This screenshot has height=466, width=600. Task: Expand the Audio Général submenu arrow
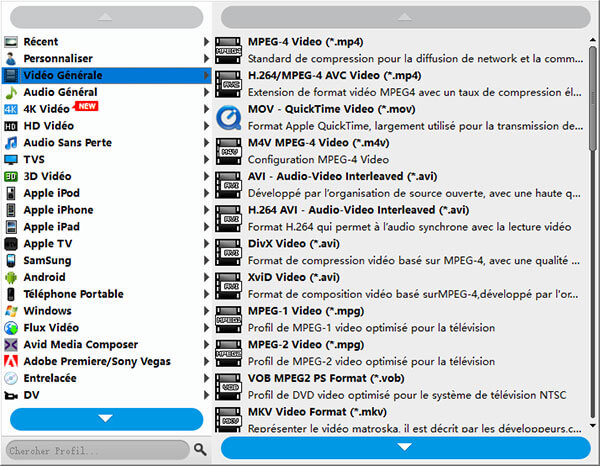point(206,92)
